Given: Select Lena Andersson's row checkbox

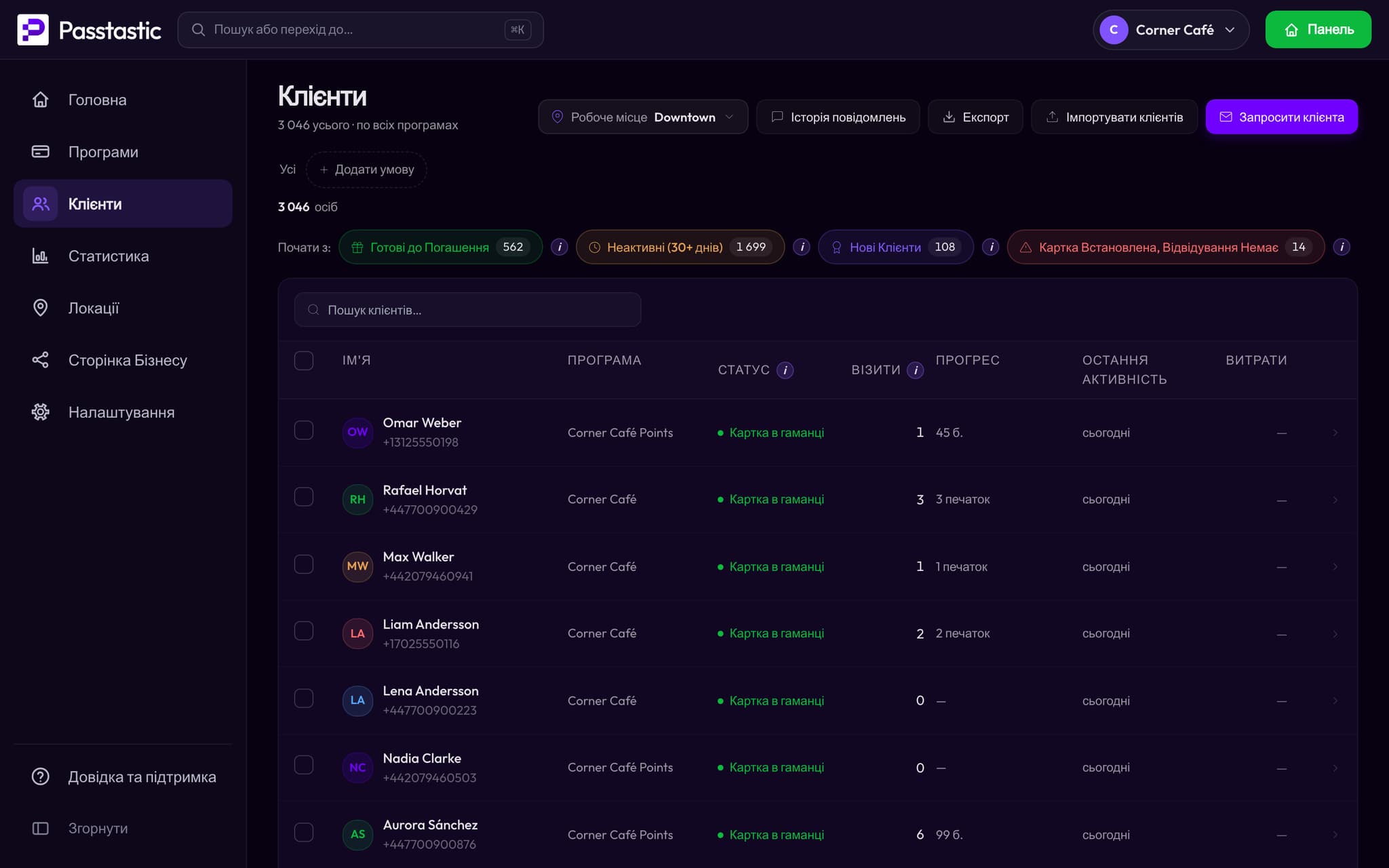Looking at the screenshot, I should click(304, 698).
